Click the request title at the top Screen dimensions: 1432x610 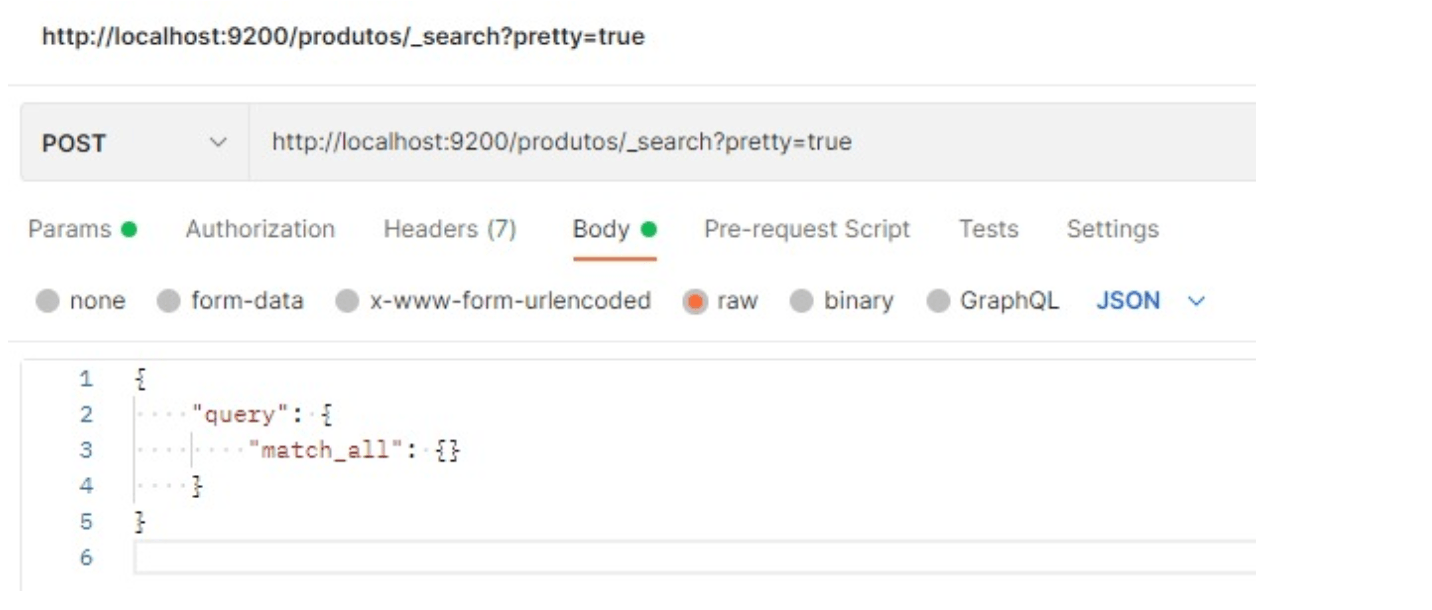click(x=342, y=37)
